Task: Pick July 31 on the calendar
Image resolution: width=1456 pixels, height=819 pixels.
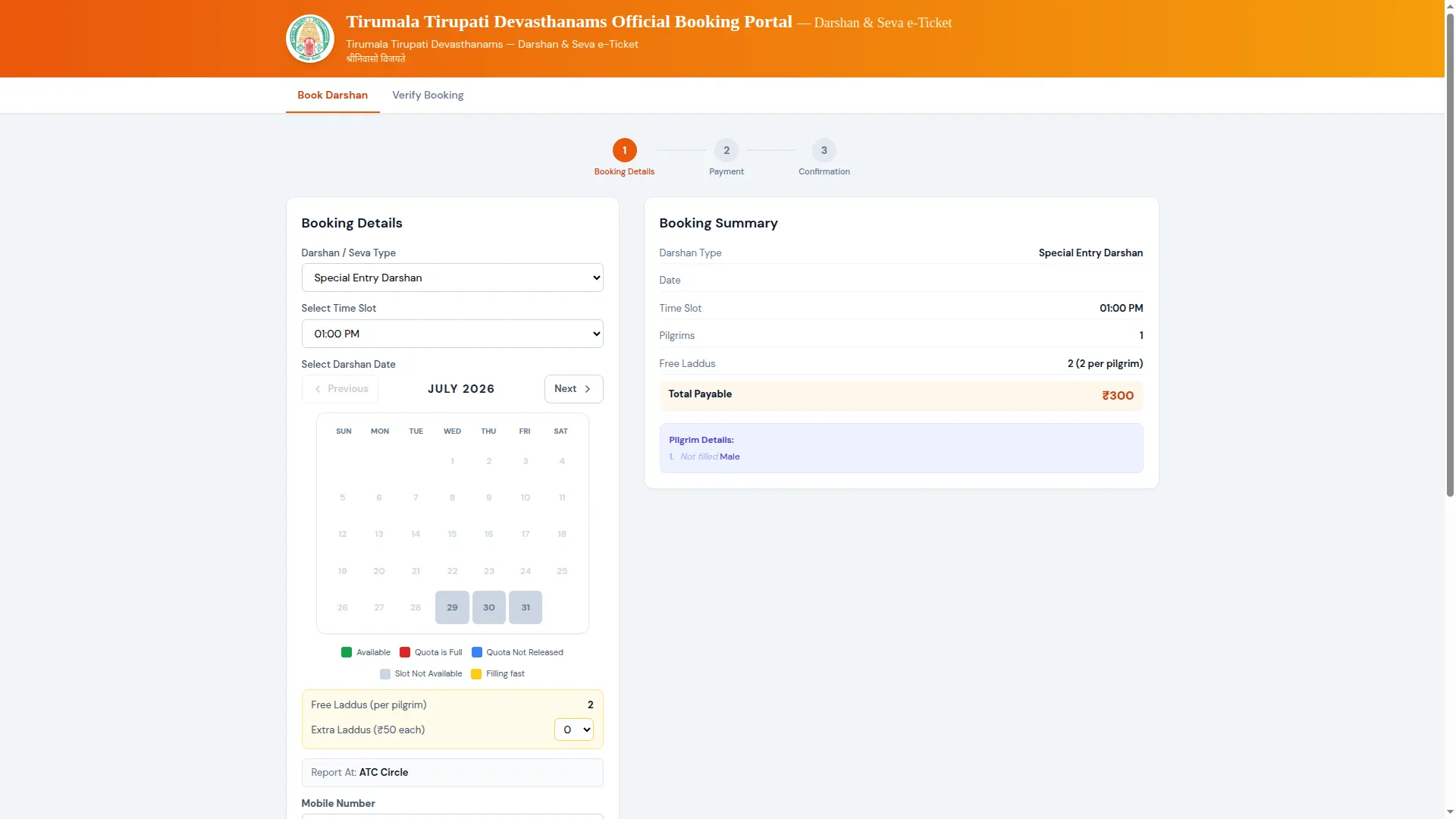Action: 526,607
